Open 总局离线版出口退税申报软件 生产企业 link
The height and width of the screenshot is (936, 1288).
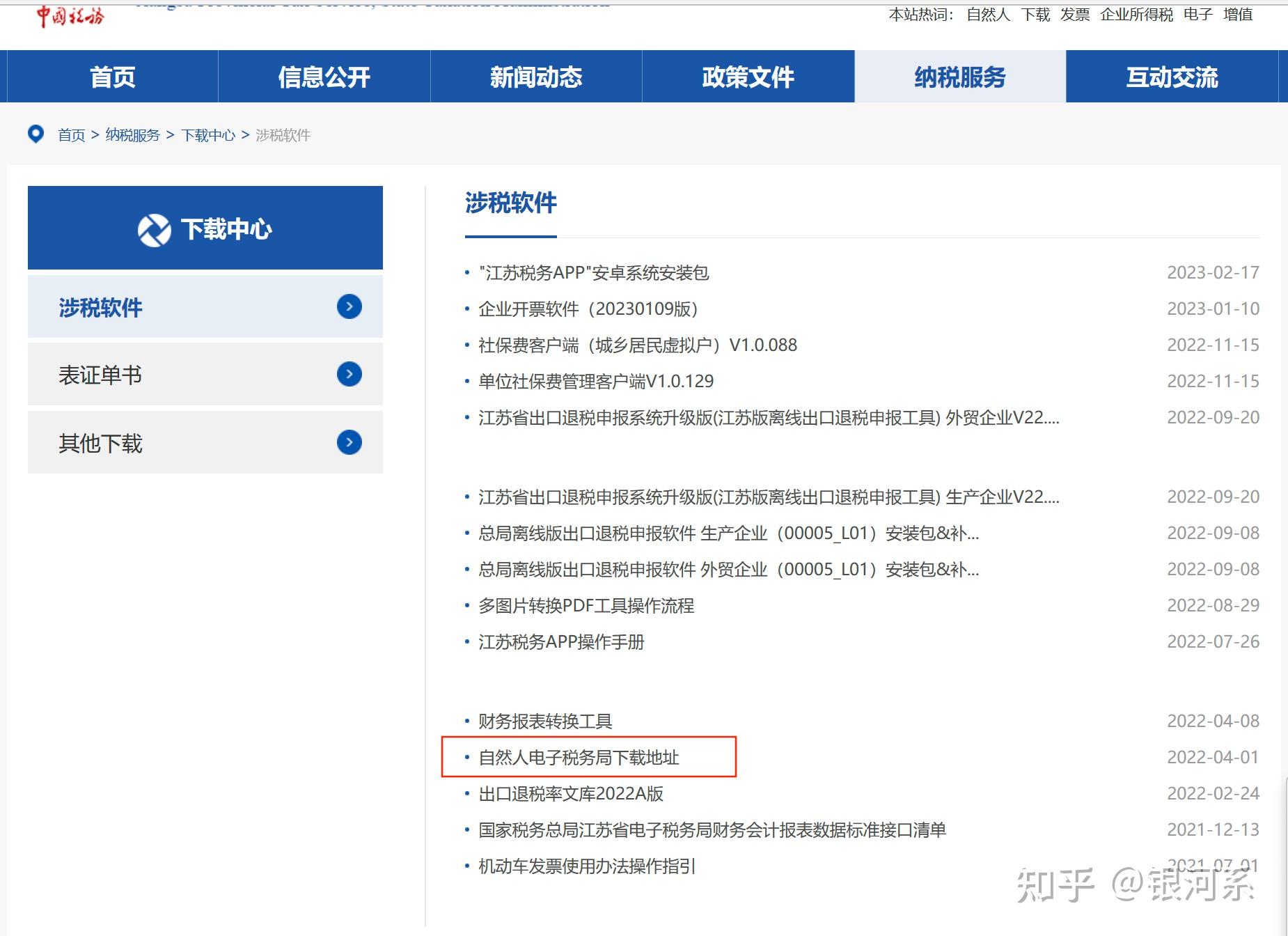tap(729, 533)
